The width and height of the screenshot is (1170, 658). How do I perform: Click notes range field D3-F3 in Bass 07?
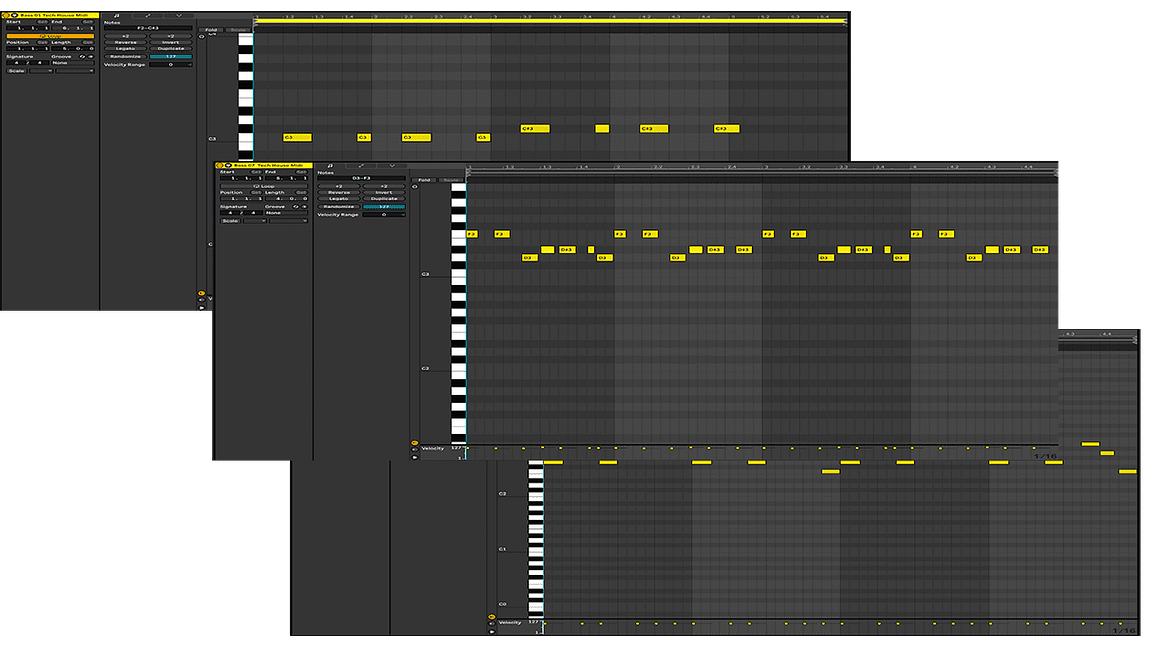coord(361,178)
